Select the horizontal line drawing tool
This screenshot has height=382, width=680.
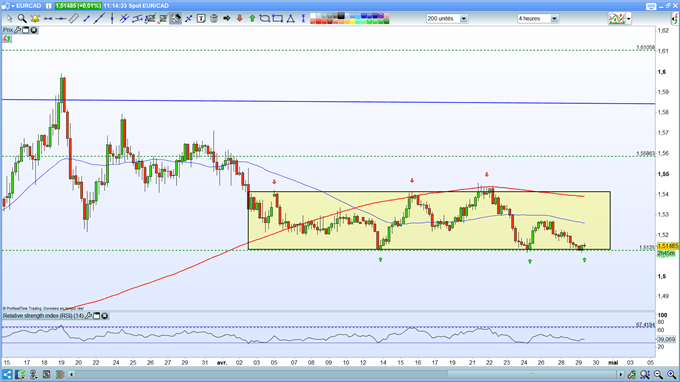coord(48,19)
